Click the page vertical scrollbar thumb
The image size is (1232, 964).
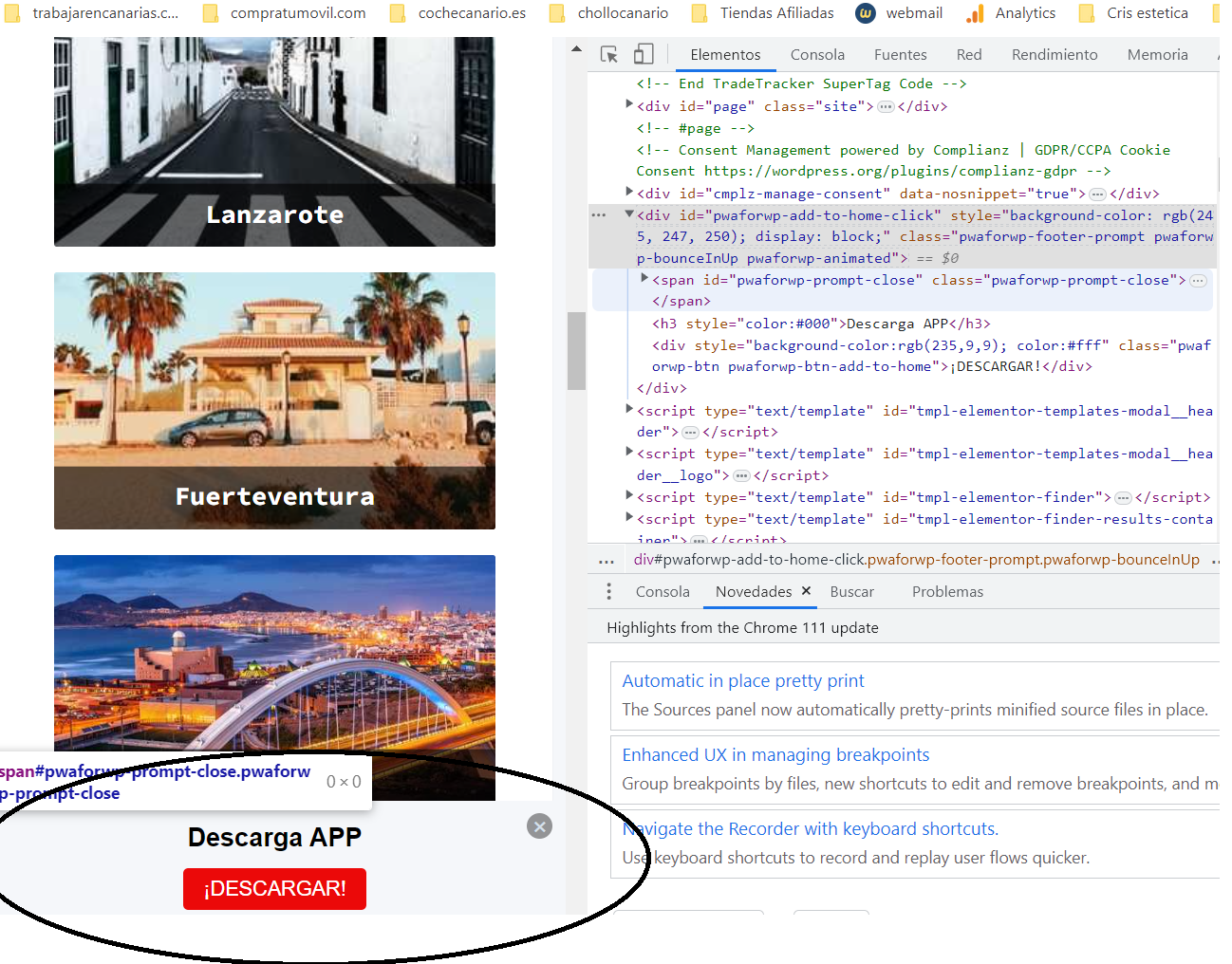[576, 351]
